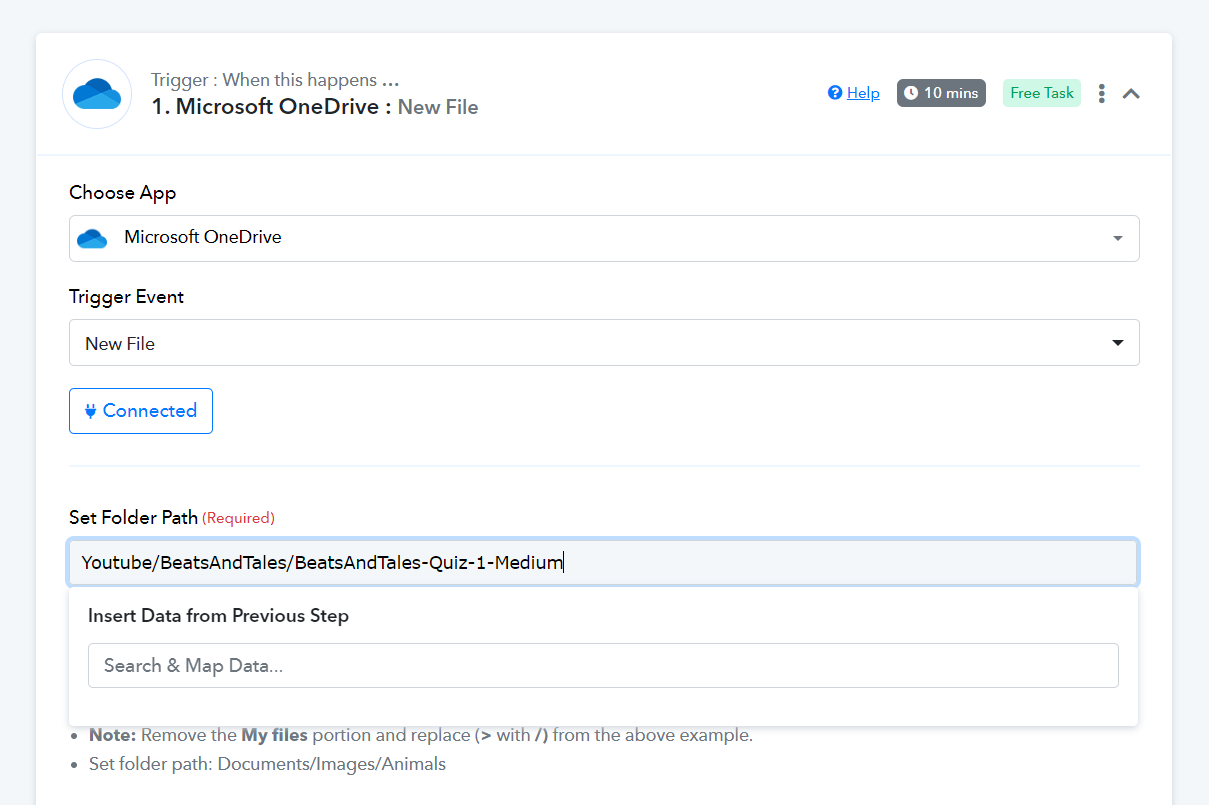Click the Trigger Event label
Image resolution: width=1209 pixels, height=805 pixels.
[126, 297]
